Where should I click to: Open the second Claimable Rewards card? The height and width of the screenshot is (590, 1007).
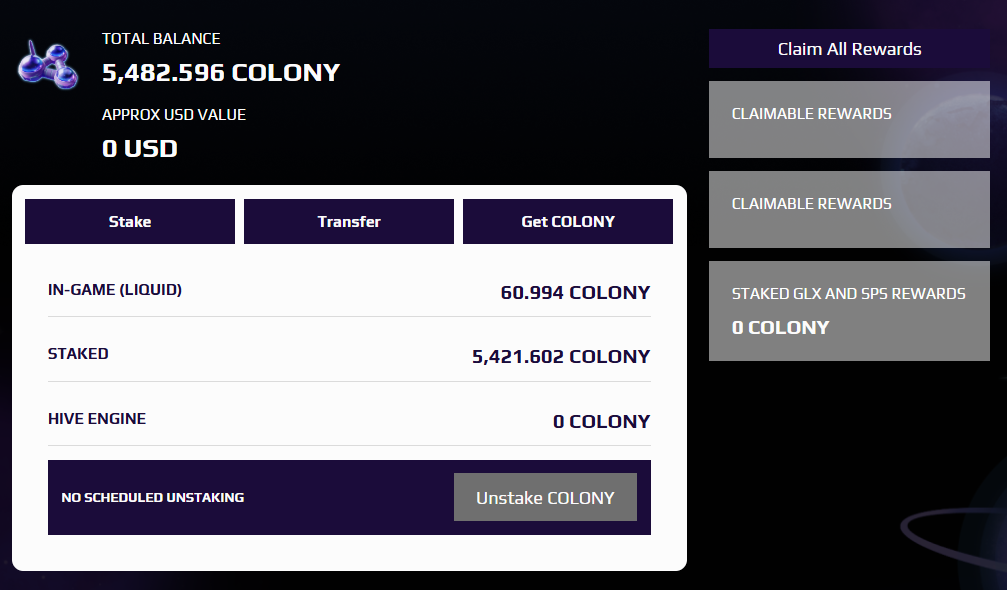point(849,209)
